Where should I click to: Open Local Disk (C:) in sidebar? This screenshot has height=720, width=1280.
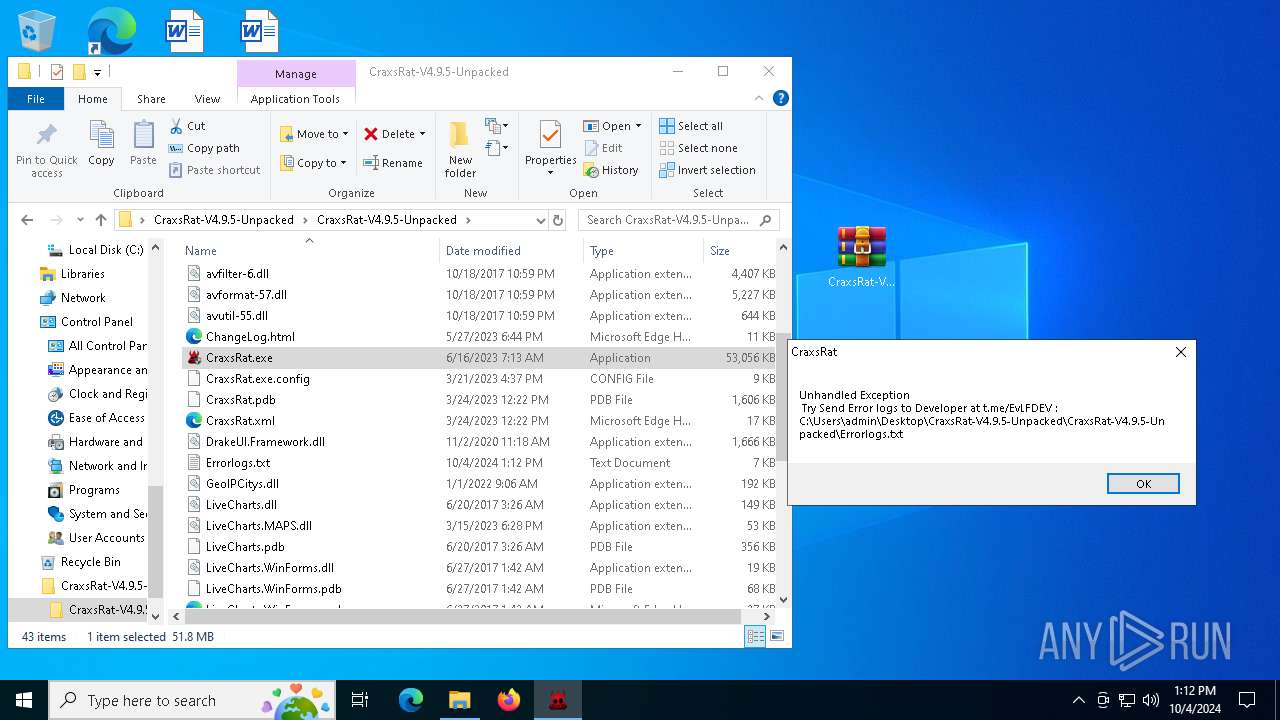coord(95,250)
